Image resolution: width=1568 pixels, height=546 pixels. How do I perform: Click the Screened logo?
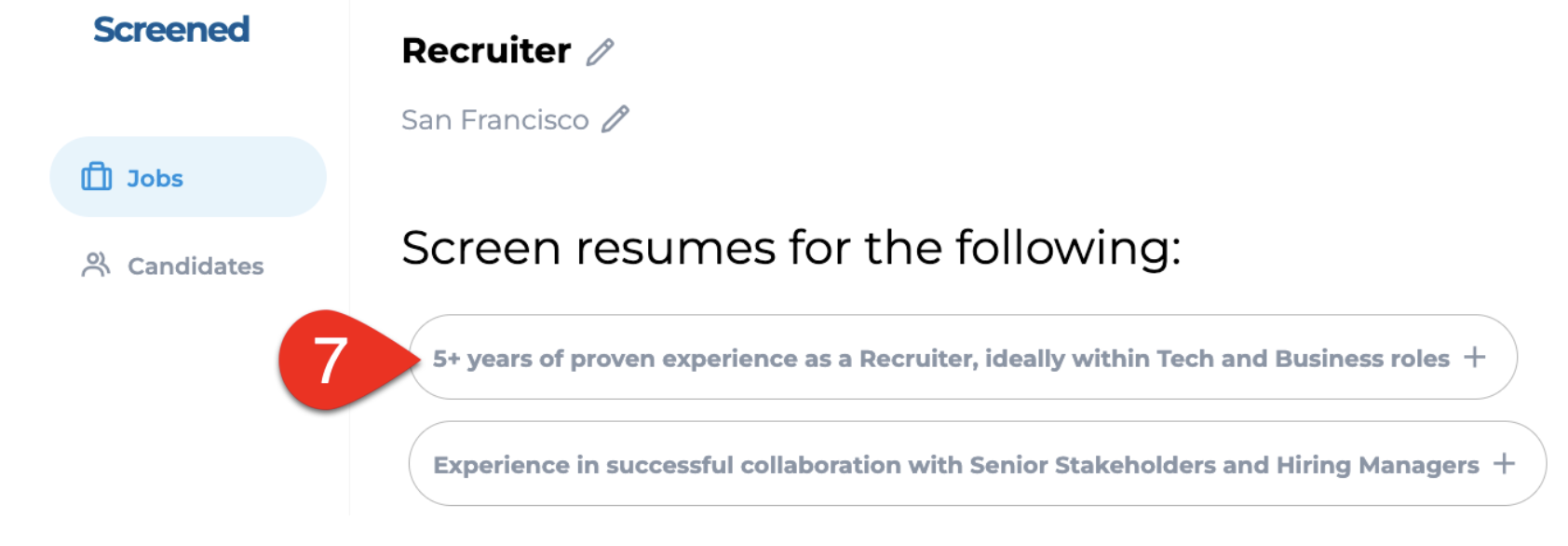171,30
